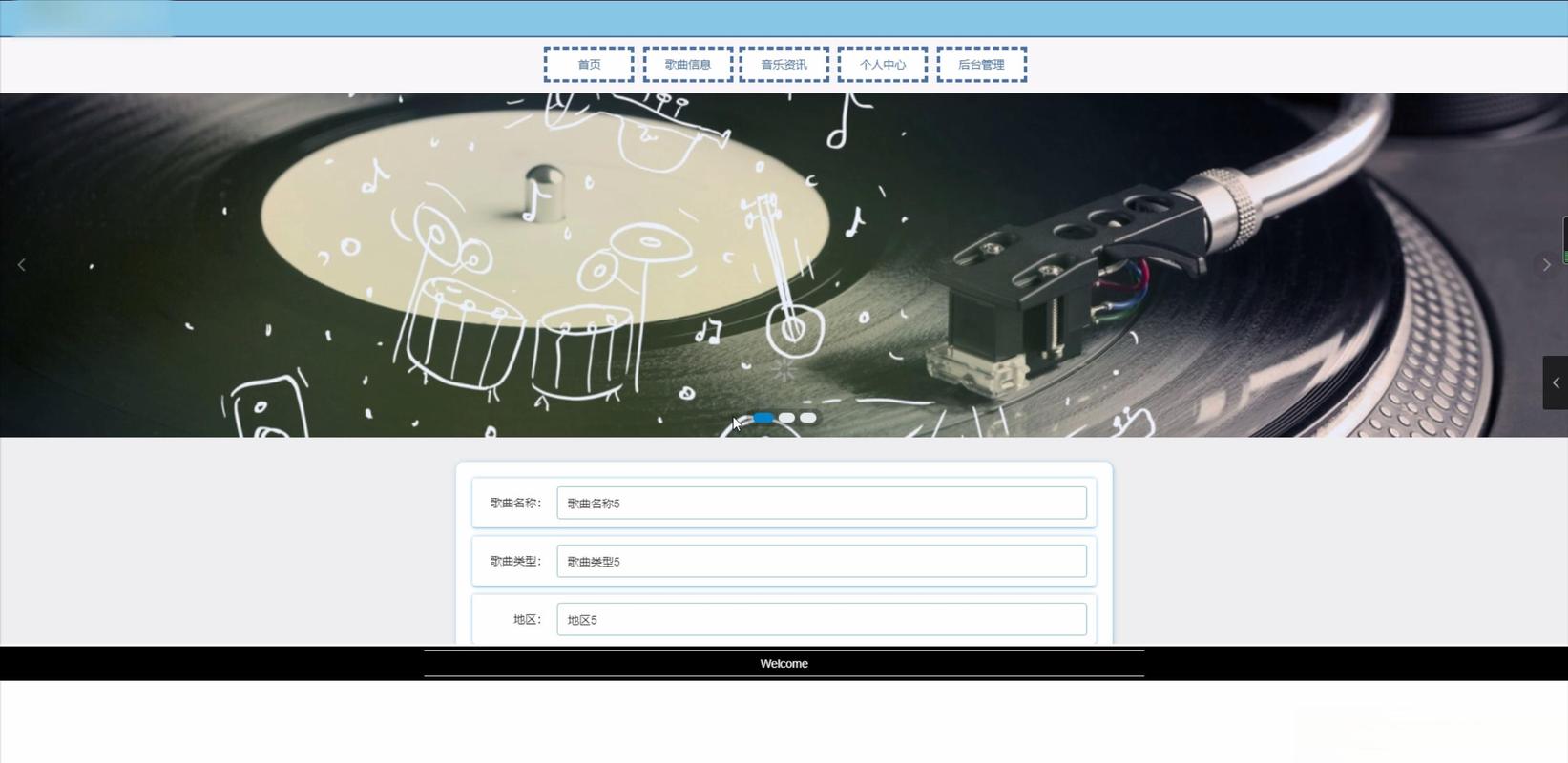Select the 地区 input field

tap(821, 620)
